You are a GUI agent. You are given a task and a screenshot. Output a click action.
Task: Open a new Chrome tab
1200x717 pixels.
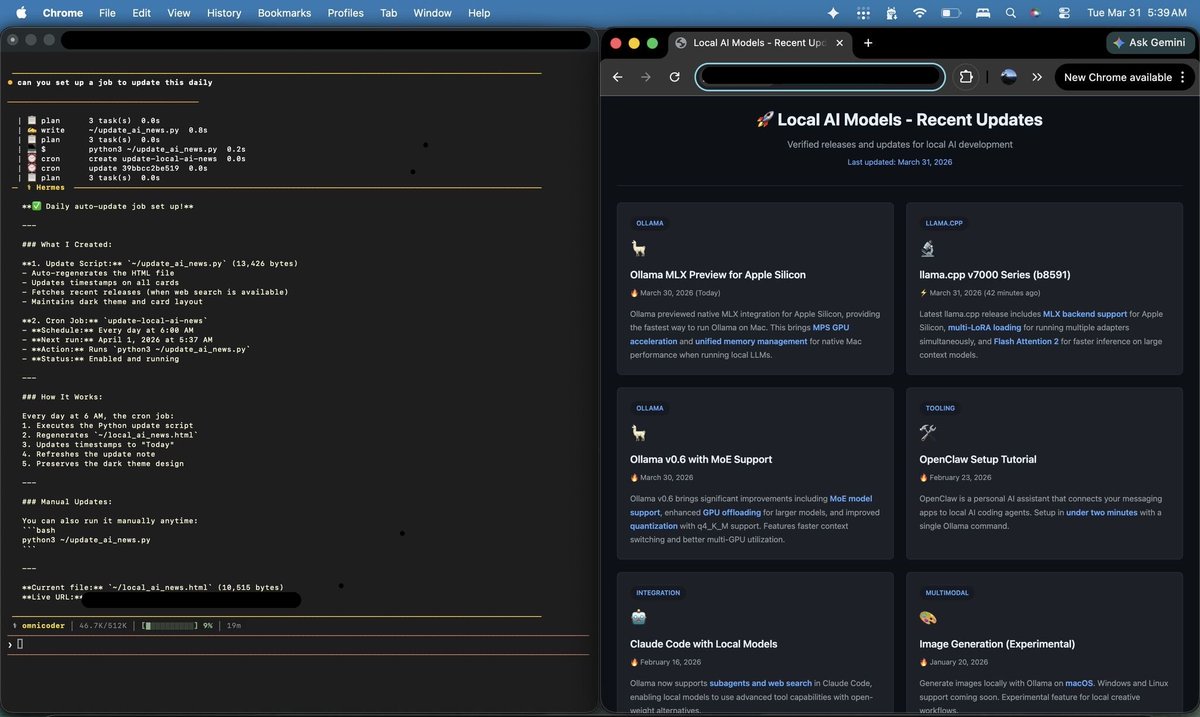[868, 43]
